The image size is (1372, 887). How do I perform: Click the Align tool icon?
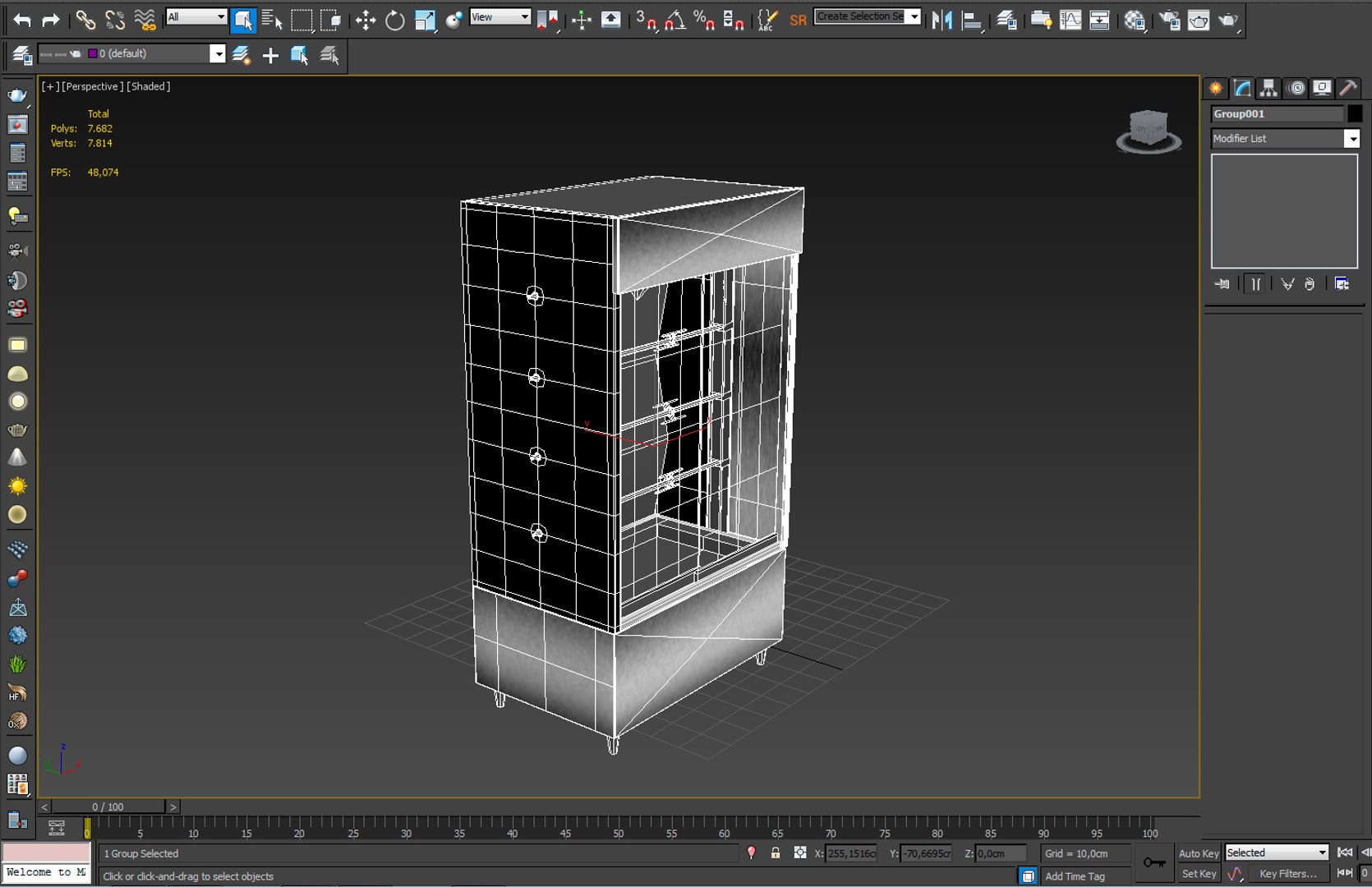[x=971, y=20]
